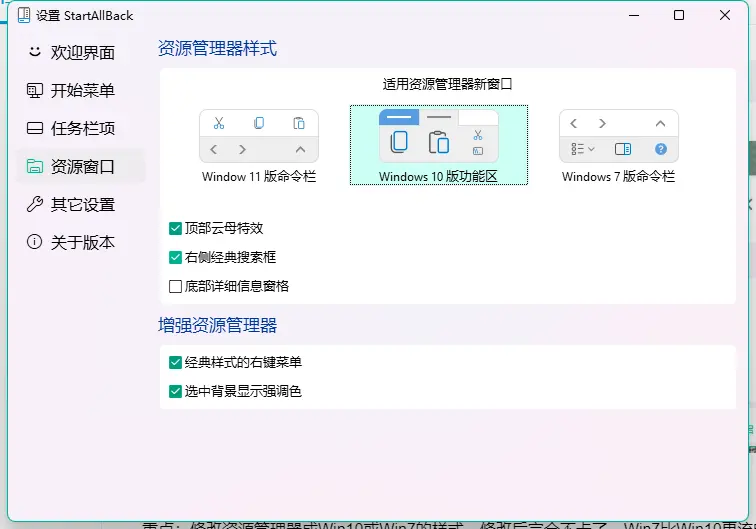Uncheck 顶部云母特效 checkbox
The width and height of the screenshot is (756, 529).
coord(175,228)
